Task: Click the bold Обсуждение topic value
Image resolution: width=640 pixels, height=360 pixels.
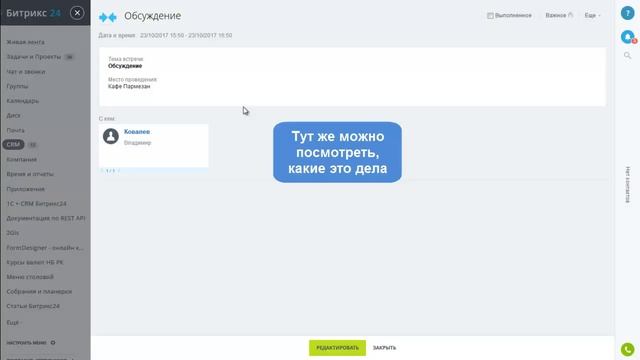Action: [125, 66]
